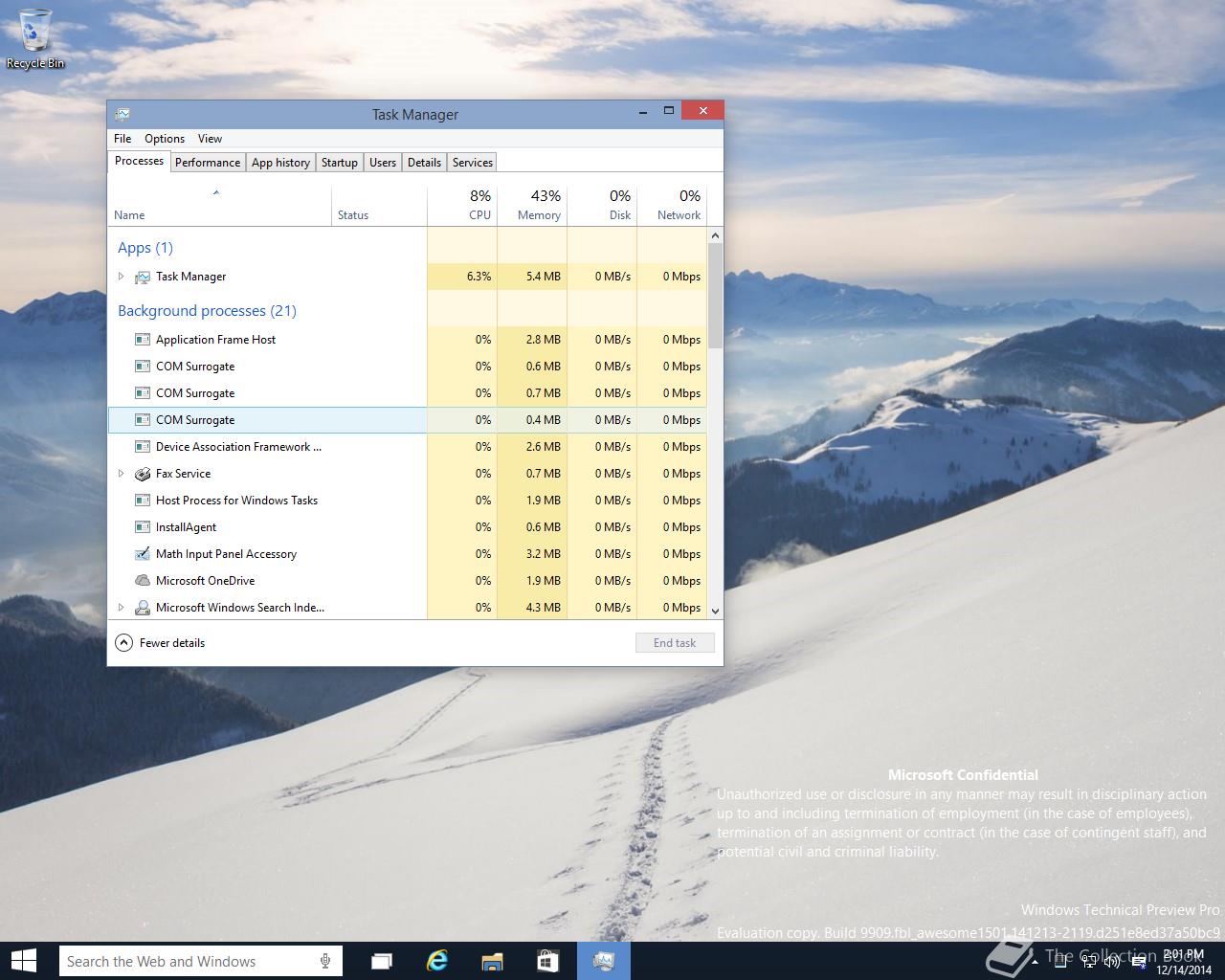Open the Windows Start button
The image size is (1225, 980).
pyautogui.click(x=24, y=961)
